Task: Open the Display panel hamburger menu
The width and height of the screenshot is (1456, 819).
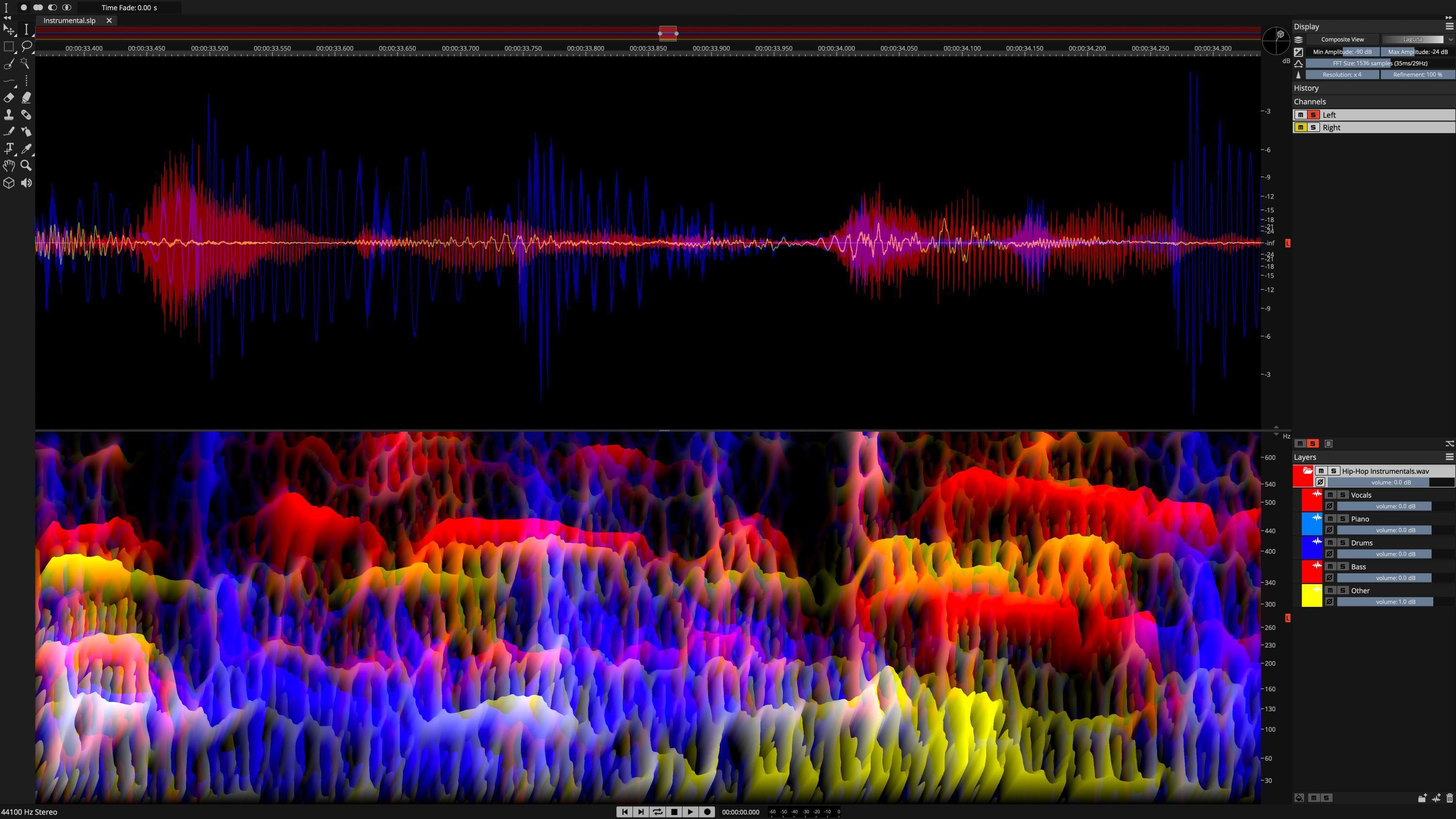Action: point(1449,26)
